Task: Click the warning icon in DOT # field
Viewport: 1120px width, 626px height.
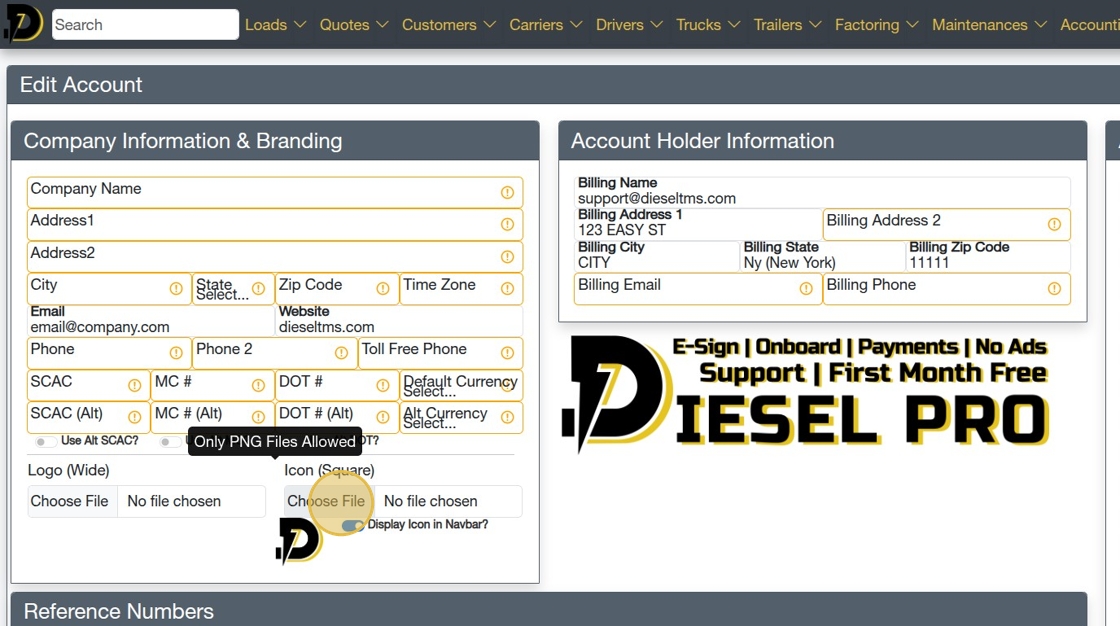Action: (383, 385)
